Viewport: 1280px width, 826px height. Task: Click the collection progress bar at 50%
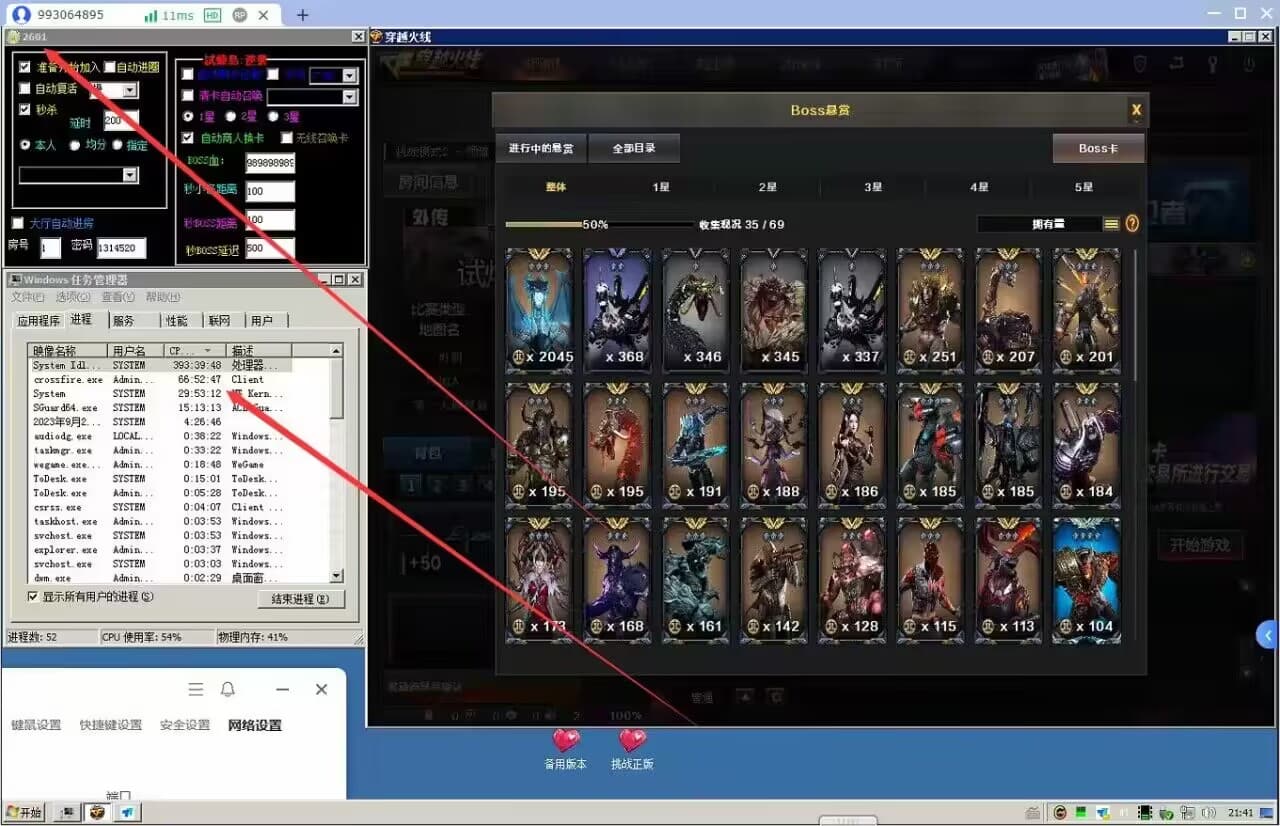click(x=598, y=225)
